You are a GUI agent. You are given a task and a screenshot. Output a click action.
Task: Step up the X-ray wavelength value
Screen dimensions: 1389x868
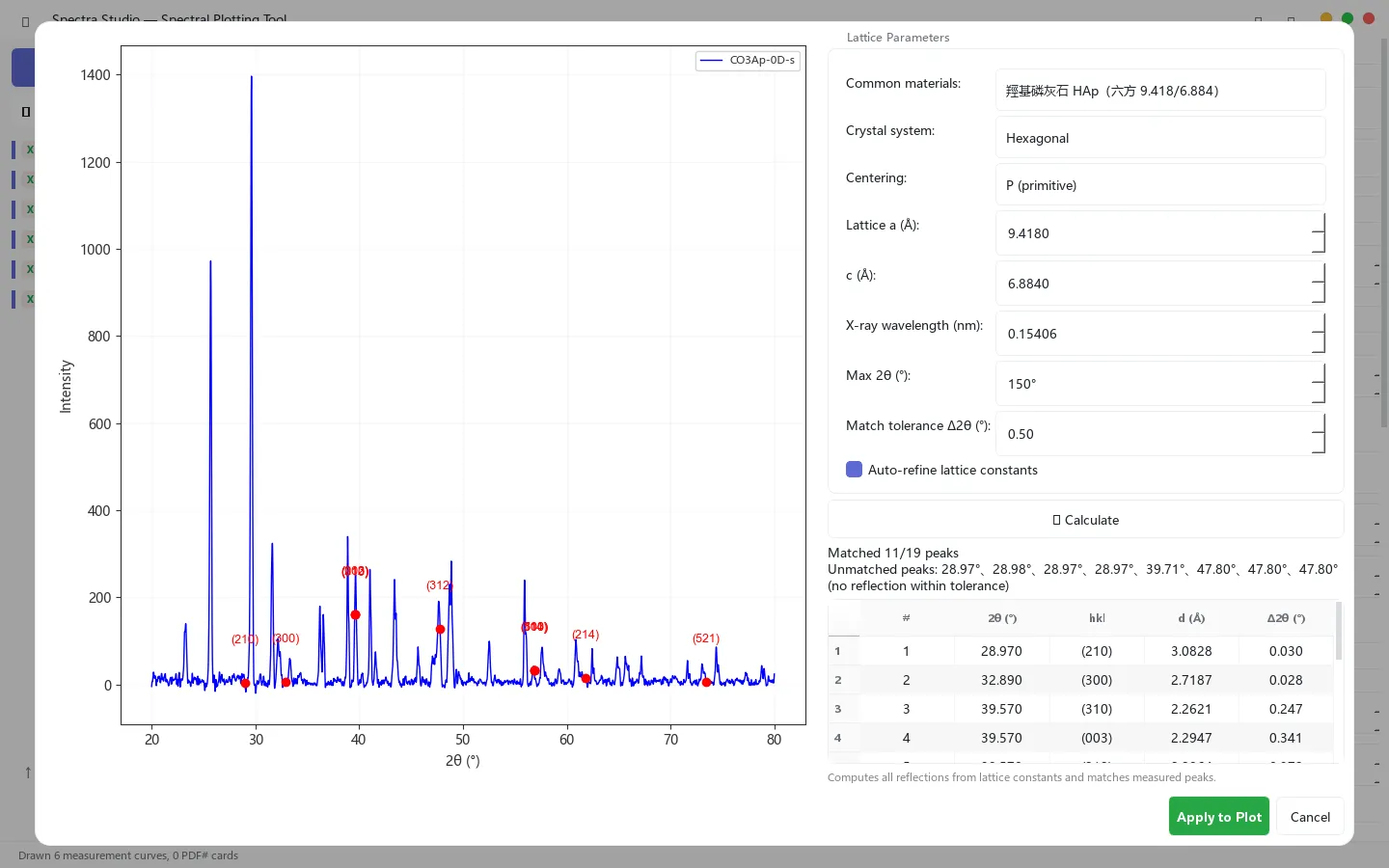point(1319,323)
